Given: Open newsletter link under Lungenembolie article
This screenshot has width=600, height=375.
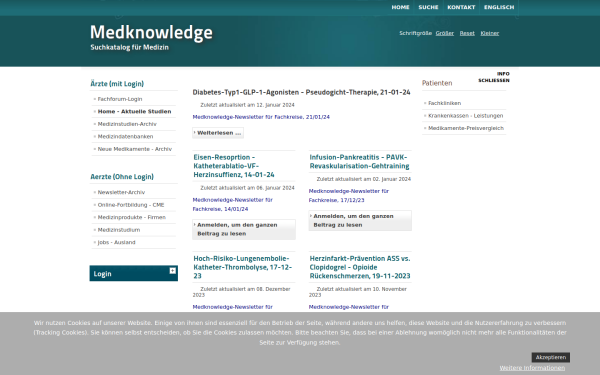Looking at the screenshot, I should tap(232, 307).
